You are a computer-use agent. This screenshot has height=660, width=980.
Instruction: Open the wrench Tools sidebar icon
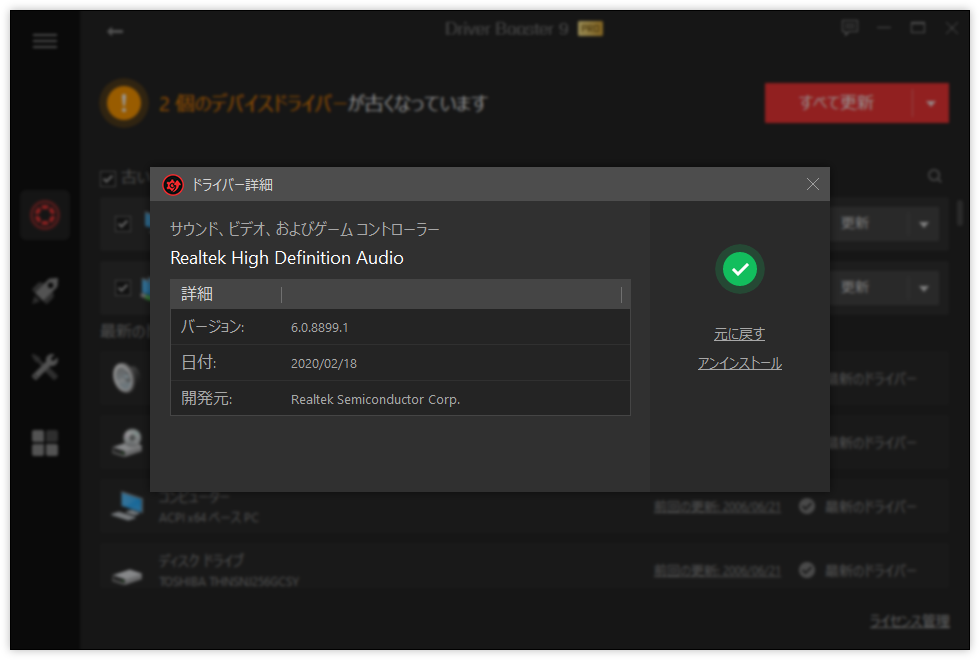(45, 367)
